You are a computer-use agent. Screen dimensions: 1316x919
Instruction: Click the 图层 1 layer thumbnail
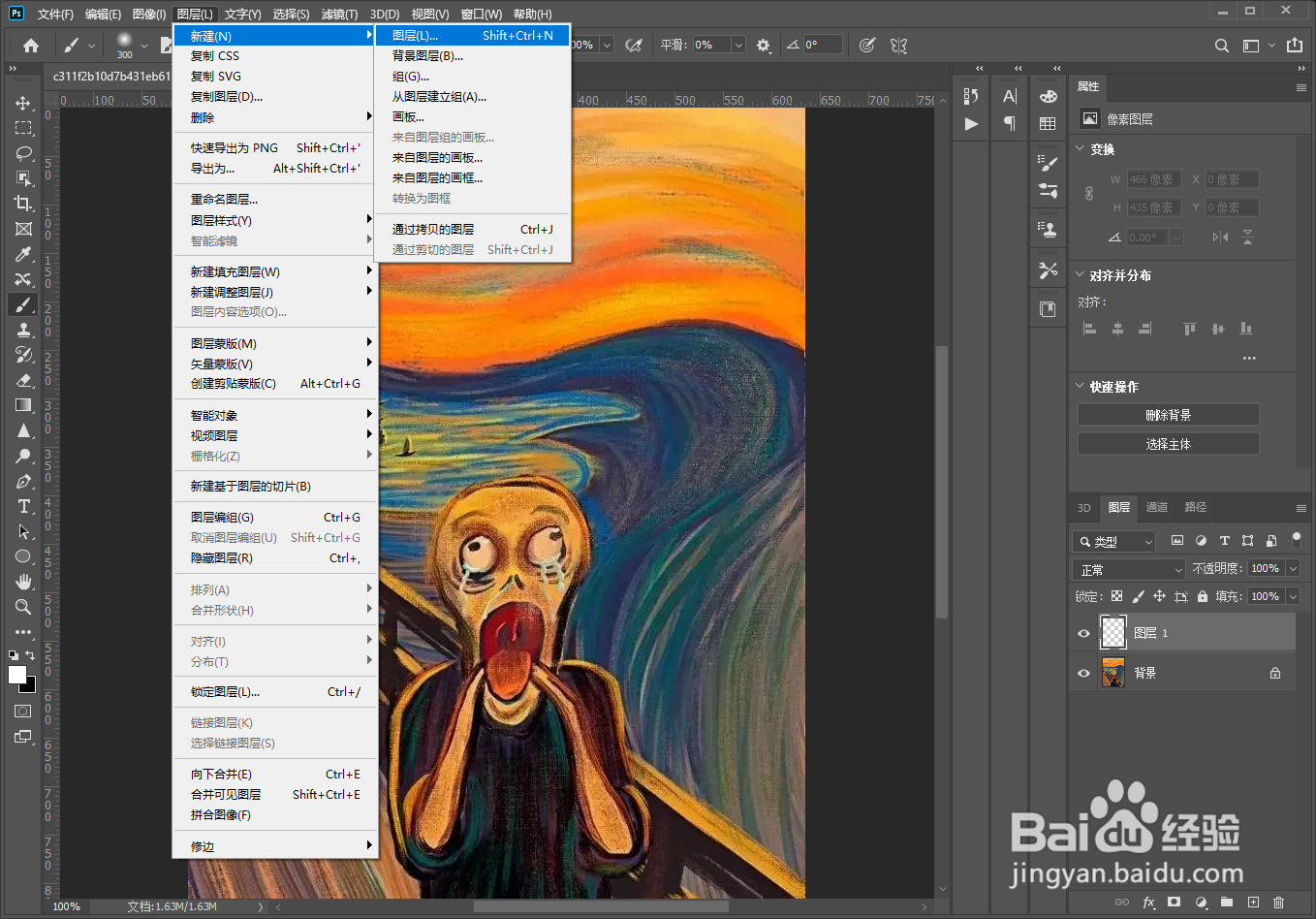click(x=1113, y=632)
